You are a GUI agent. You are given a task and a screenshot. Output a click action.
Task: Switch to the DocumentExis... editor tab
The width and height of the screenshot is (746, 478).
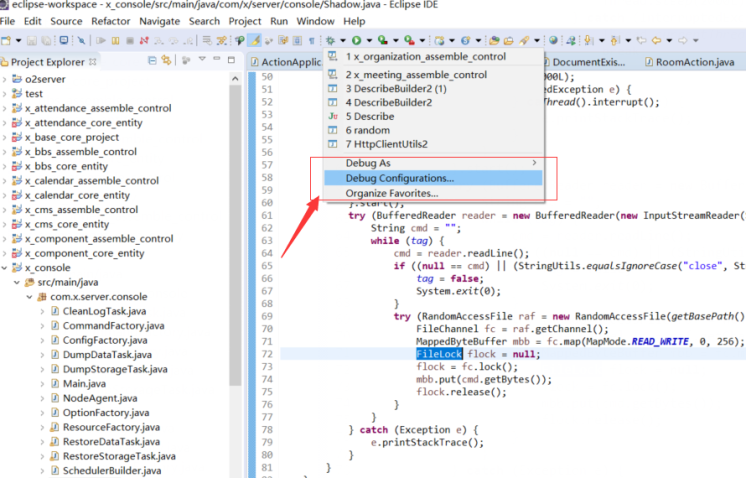tap(585, 62)
